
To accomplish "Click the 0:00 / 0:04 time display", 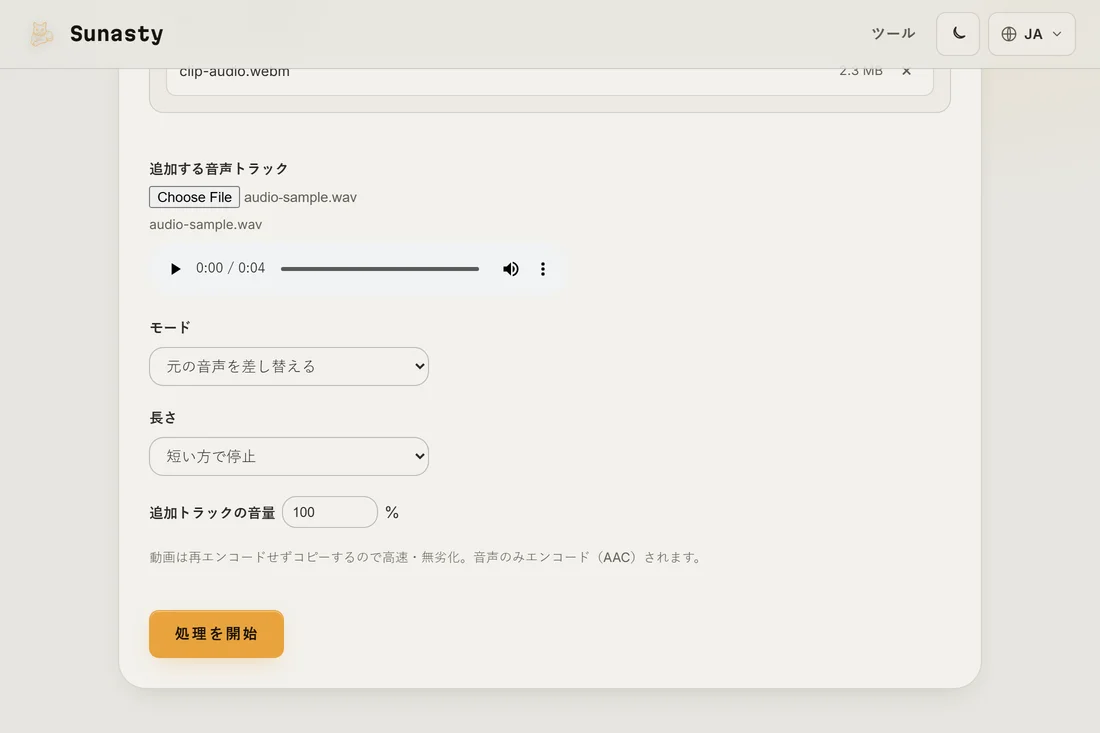I will point(230,268).
